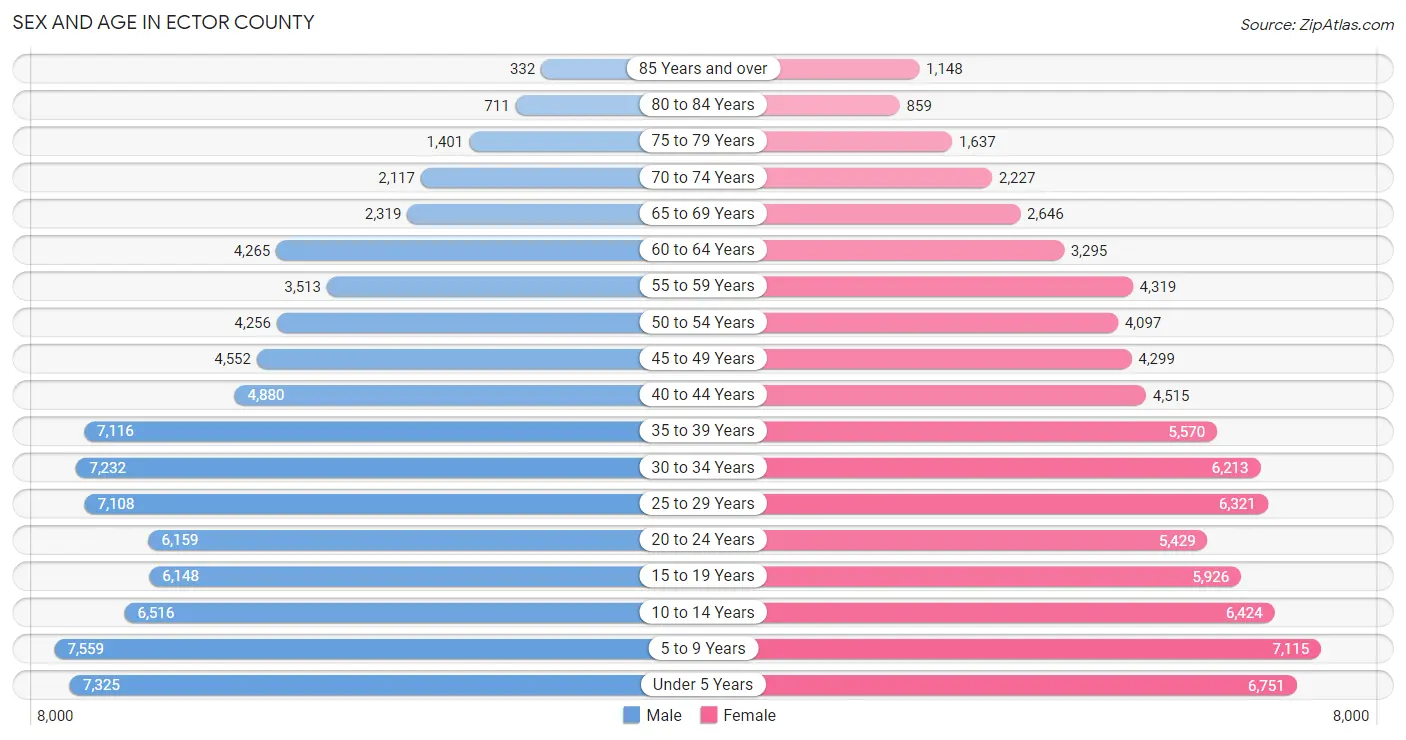This screenshot has width=1406, height=740.
Task: Select the 50 to 54 Years label
Action: 703,322
